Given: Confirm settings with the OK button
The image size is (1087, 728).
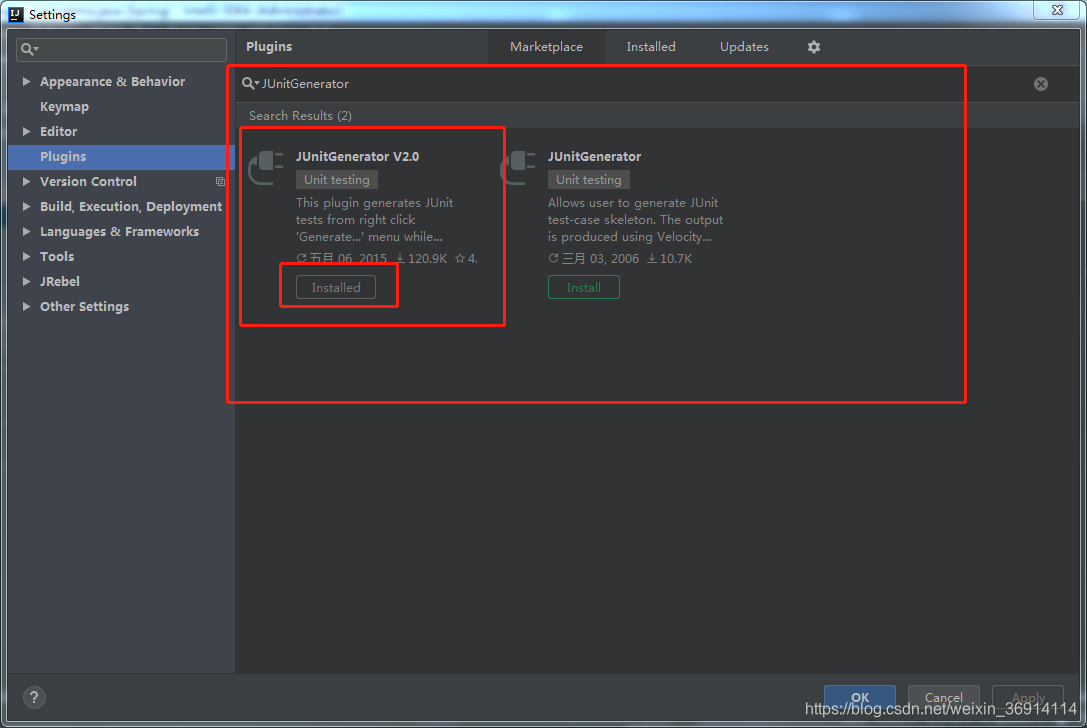Looking at the screenshot, I should pyautogui.click(x=860, y=698).
